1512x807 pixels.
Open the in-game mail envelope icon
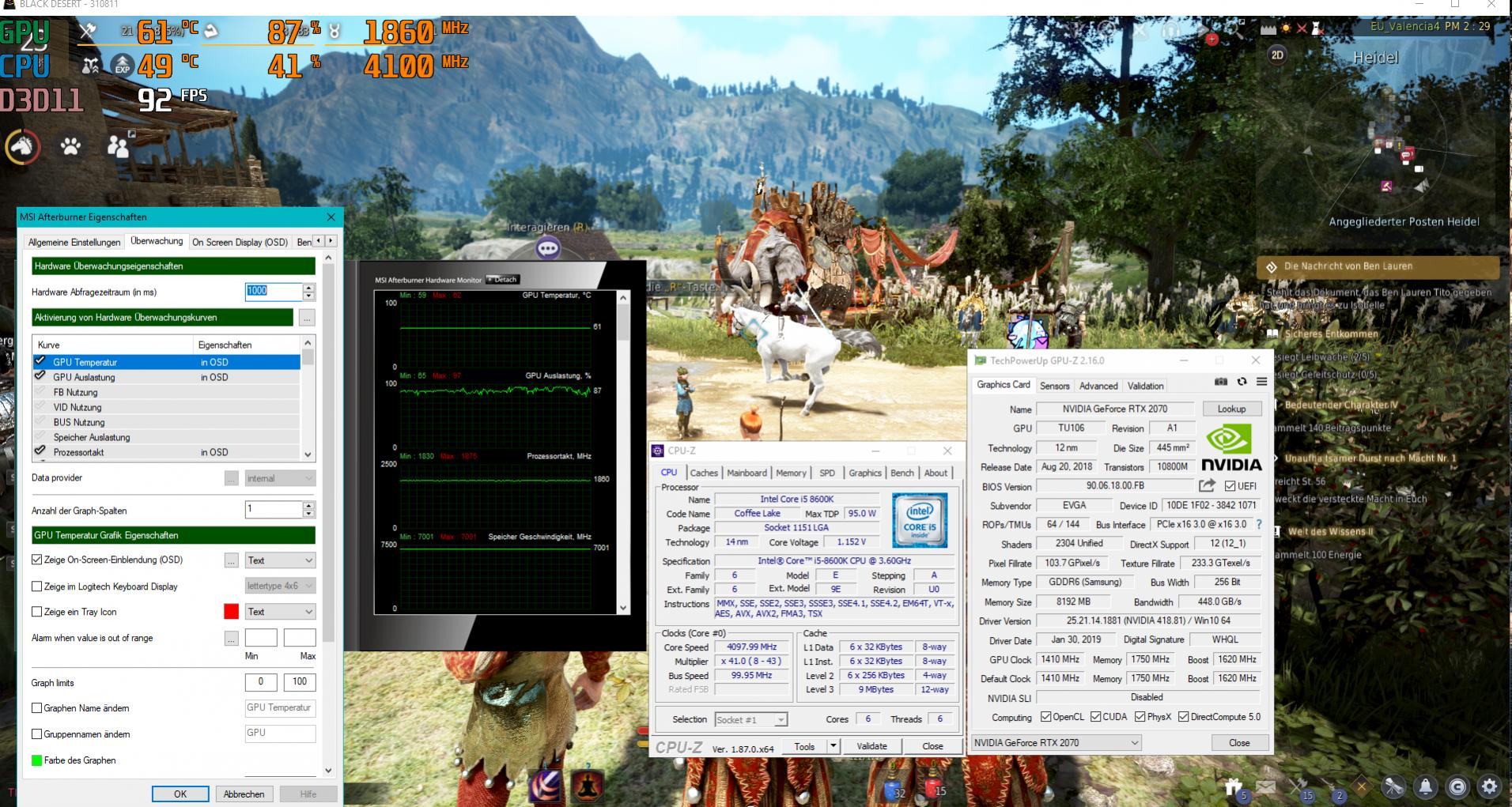pyautogui.click(x=1266, y=786)
